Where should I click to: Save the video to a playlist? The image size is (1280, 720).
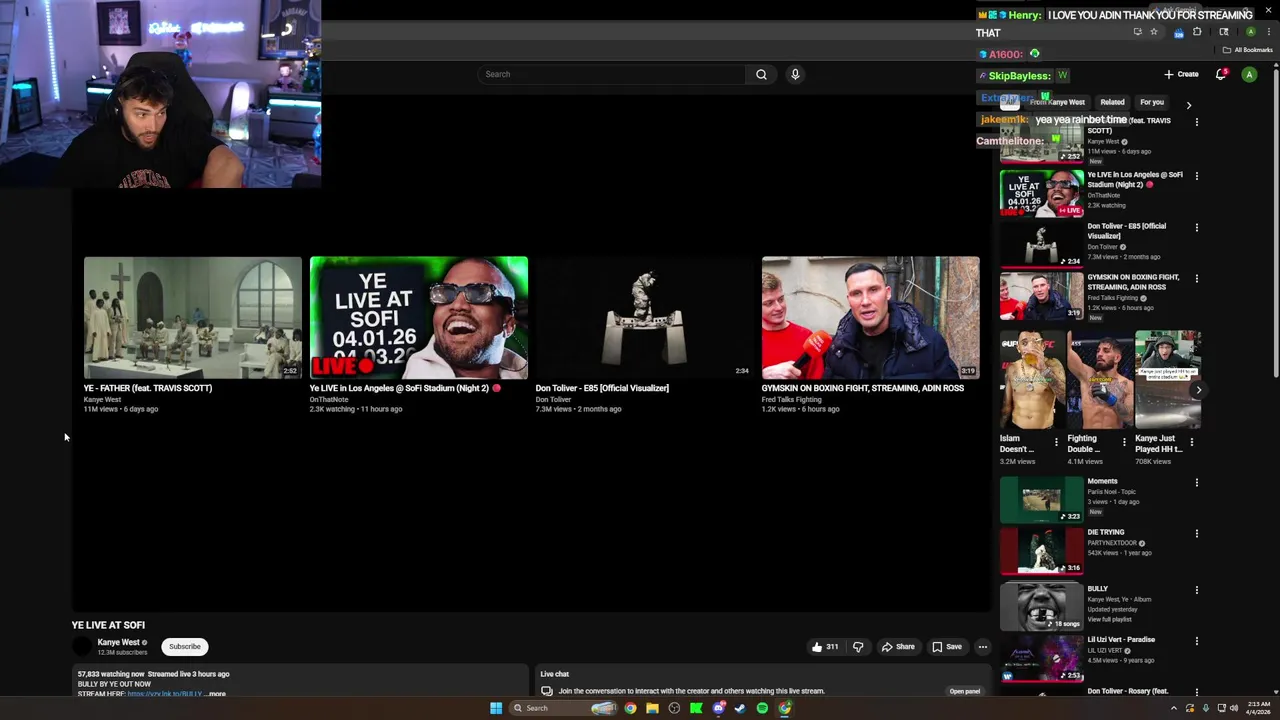tap(947, 647)
